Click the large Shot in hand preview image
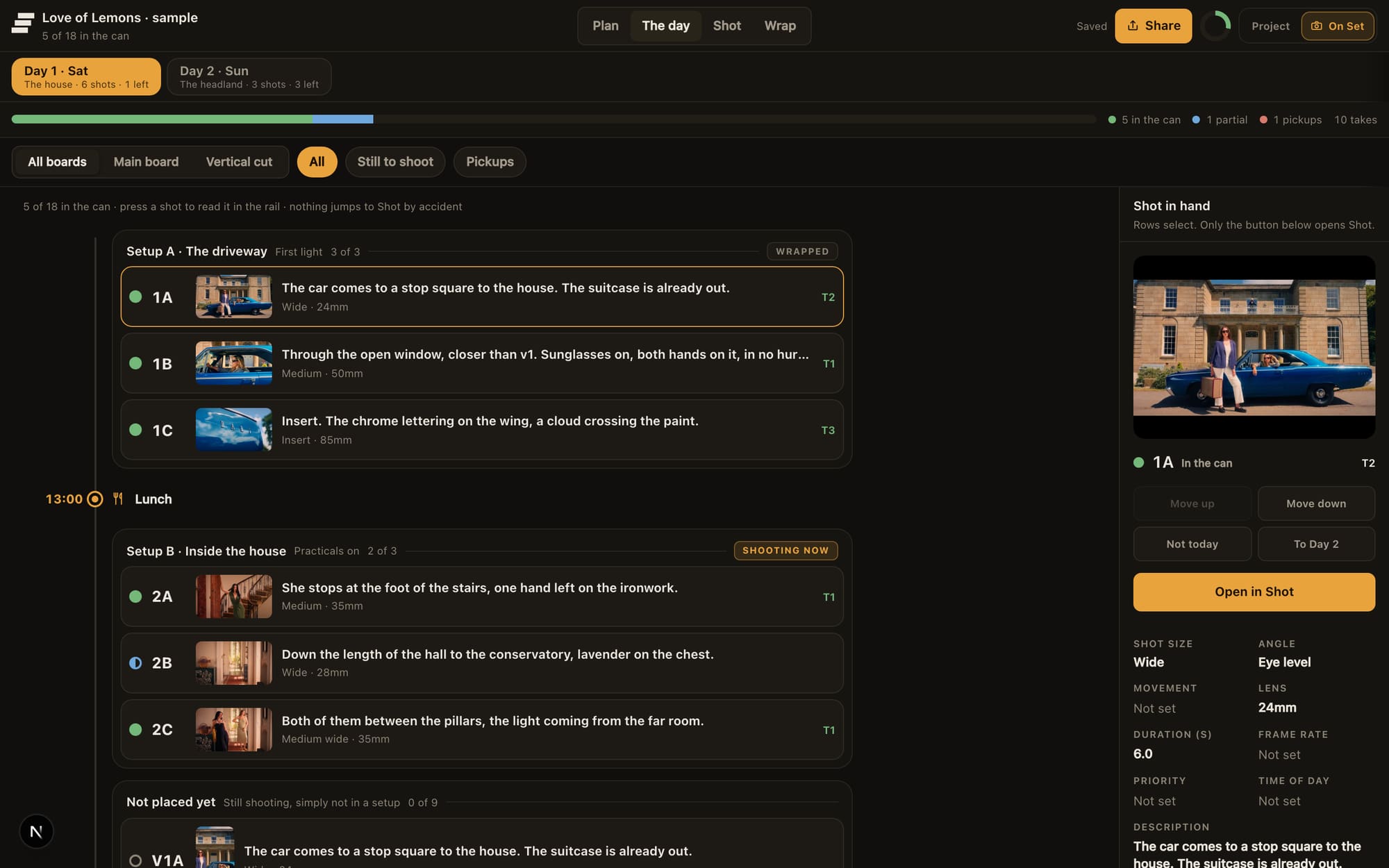The height and width of the screenshot is (868, 1389). (1254, 347)
